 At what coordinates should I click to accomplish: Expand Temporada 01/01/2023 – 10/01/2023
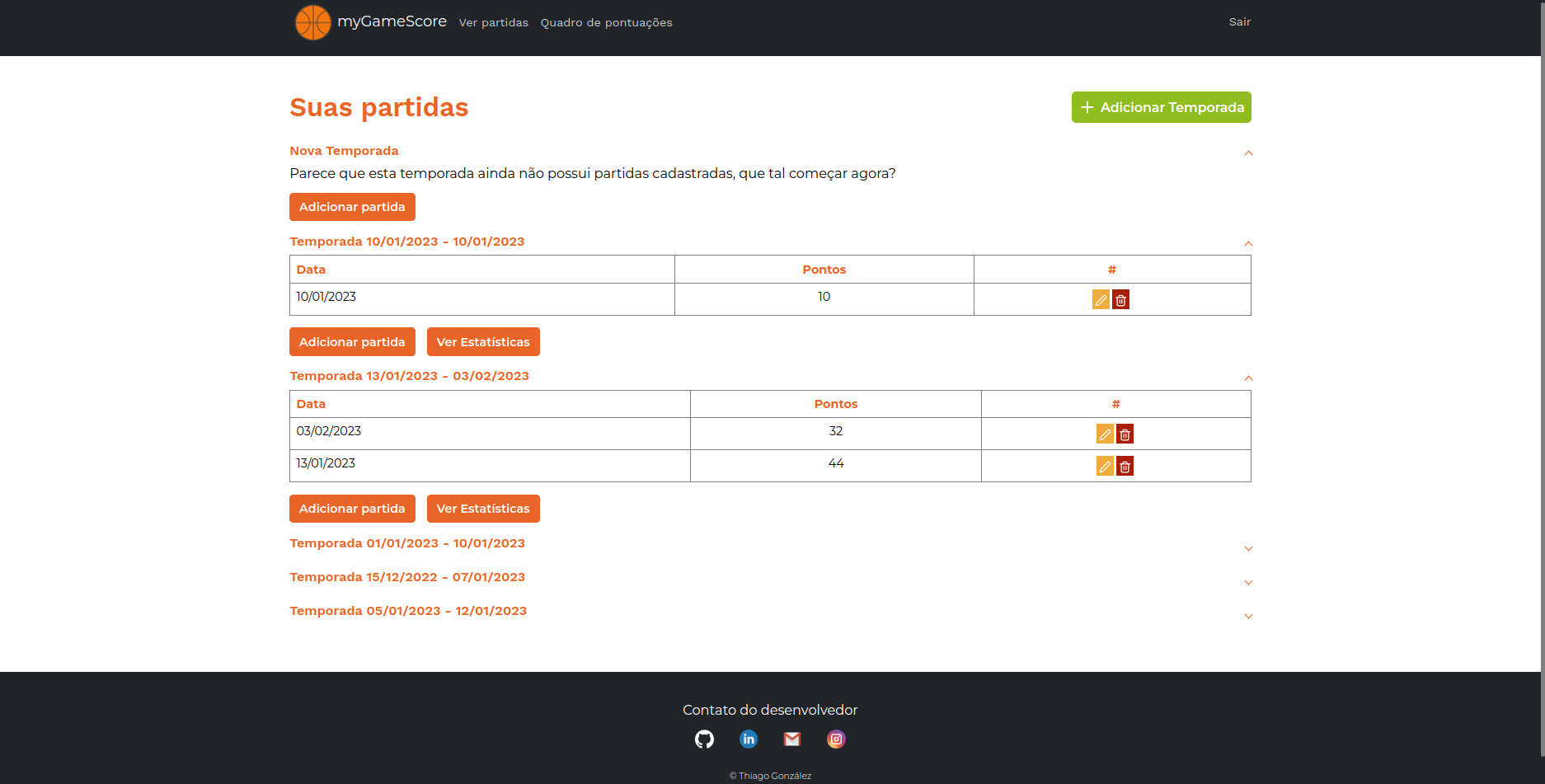(x=1248, y=548)
